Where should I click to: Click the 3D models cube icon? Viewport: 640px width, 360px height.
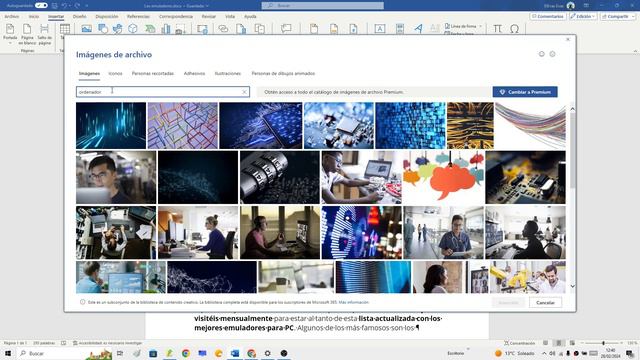tap(133, 29)
